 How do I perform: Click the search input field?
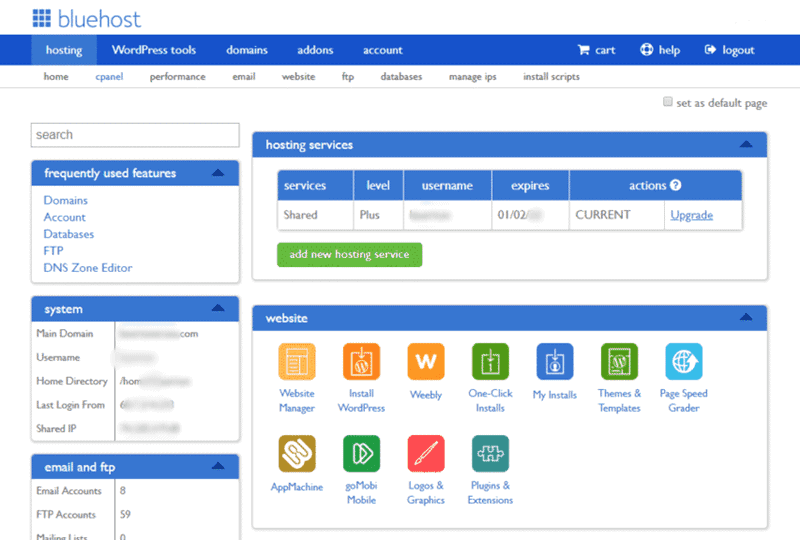pos(135,135)
